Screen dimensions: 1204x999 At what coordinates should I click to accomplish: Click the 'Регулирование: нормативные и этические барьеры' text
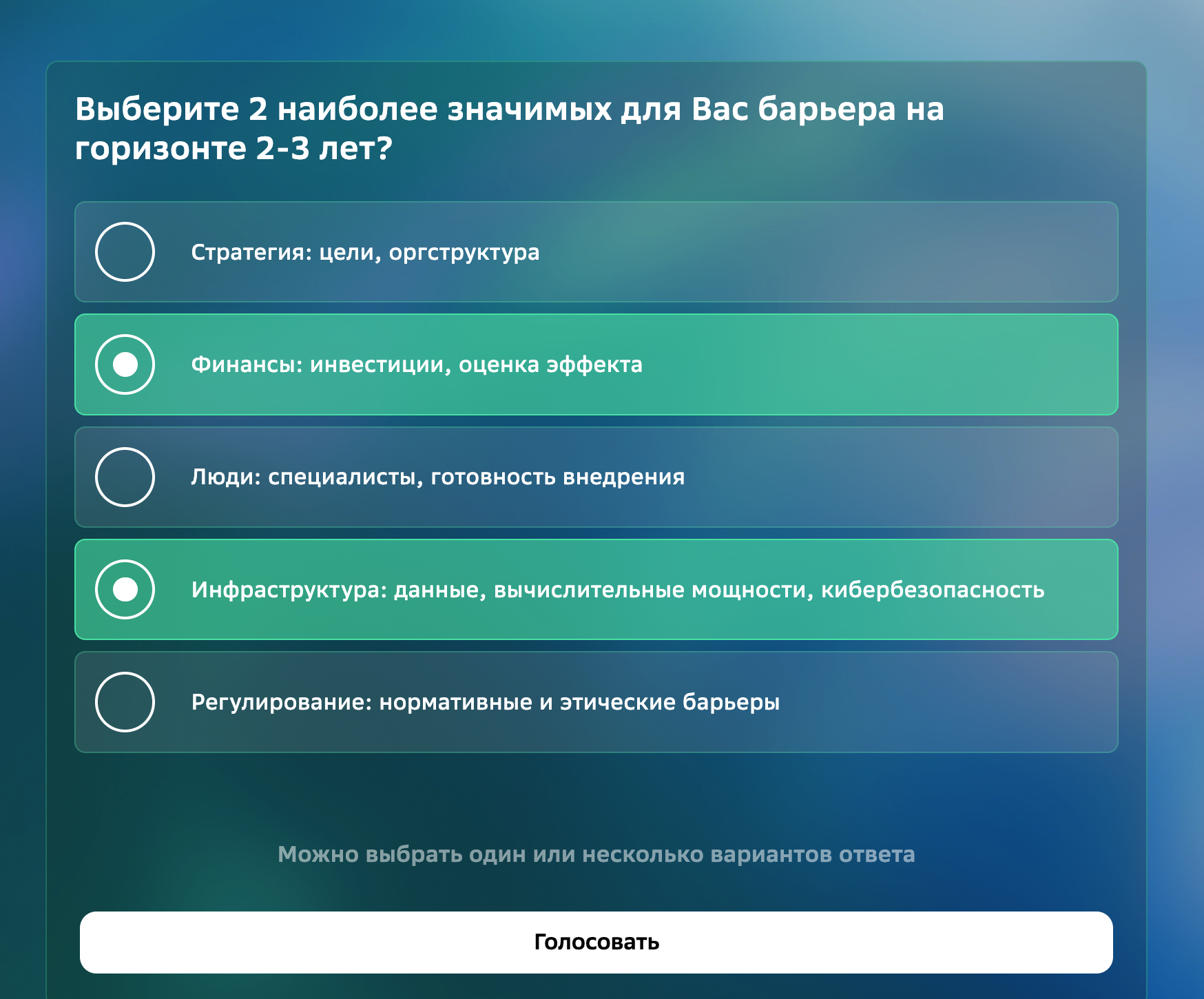coord(486,702)
